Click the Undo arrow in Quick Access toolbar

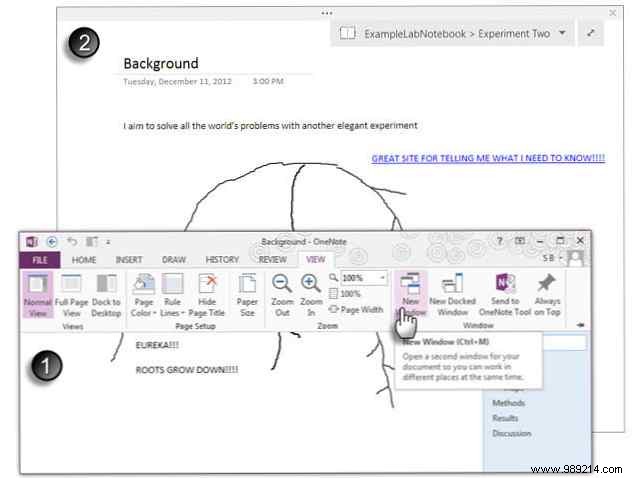[x=72, y=242]
